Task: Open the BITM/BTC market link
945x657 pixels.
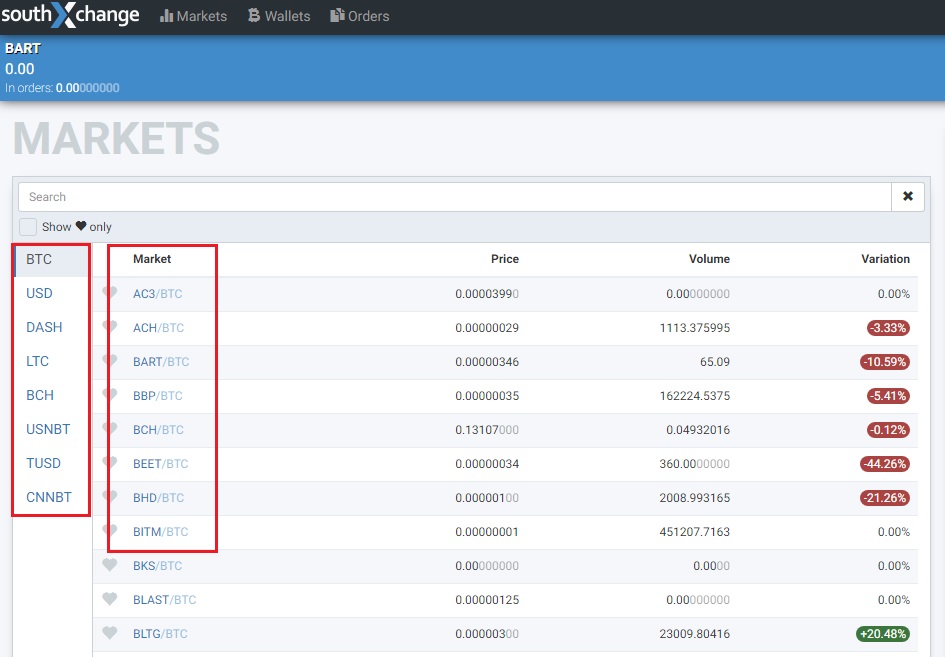Action: [161, 532]
